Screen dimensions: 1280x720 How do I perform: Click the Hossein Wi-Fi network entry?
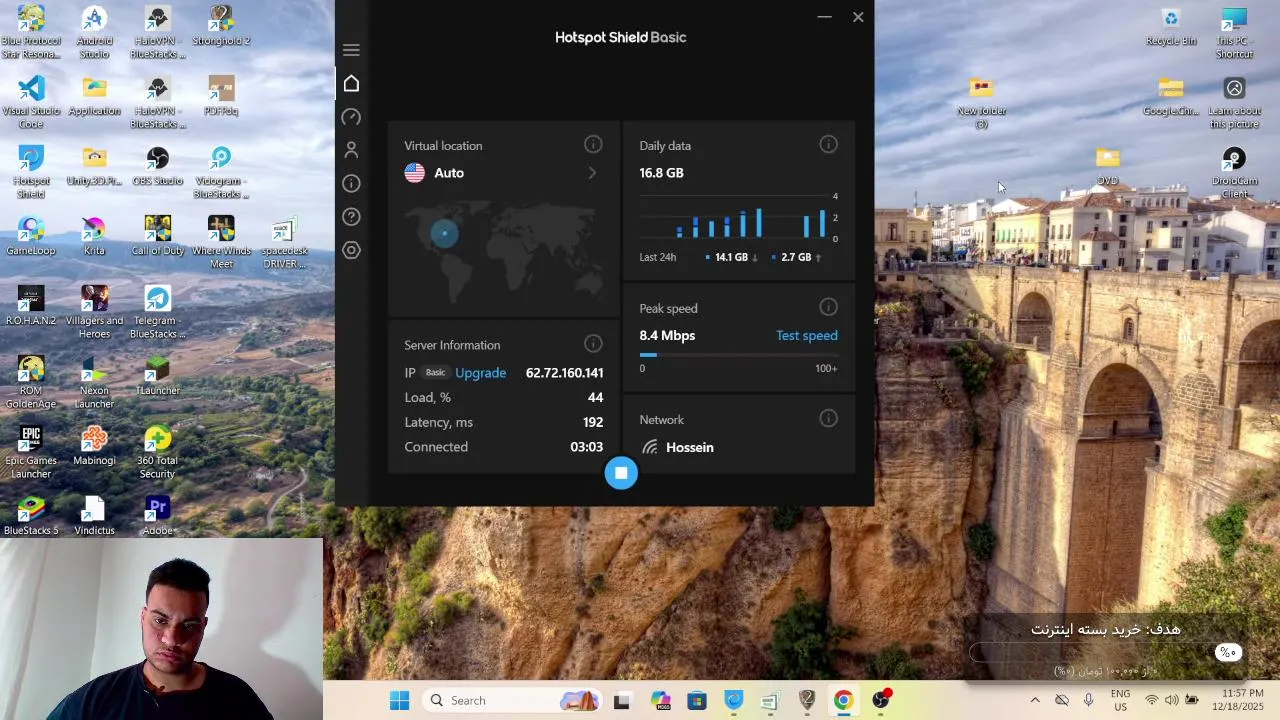pyautogui.click(x=678, y=447)
